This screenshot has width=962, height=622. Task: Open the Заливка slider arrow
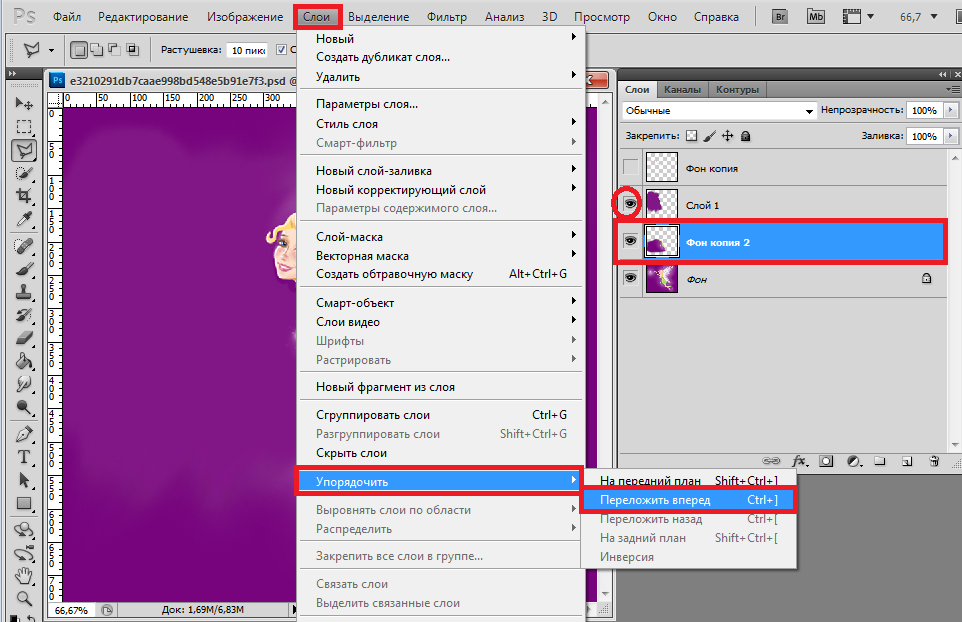coord(950,136)
